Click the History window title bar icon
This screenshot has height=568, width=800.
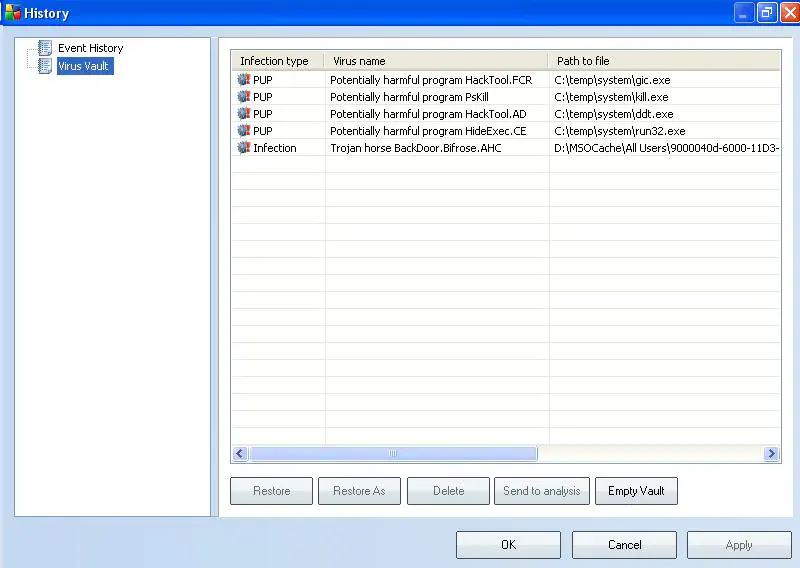click(x=12, y=13)
